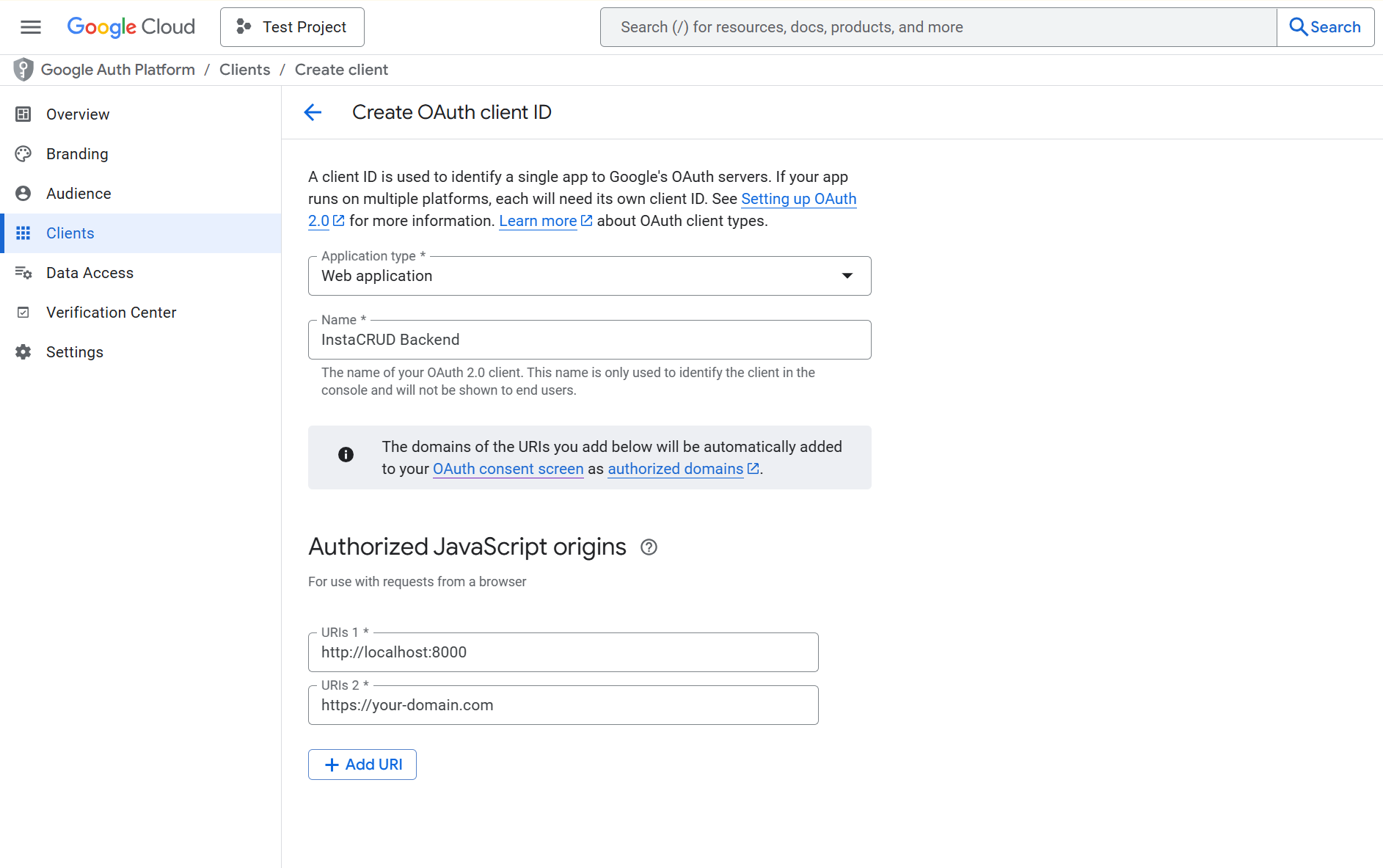This screenshot has width=1383, height=868.
Task: Select the Audience person icon
Action: 23,193
